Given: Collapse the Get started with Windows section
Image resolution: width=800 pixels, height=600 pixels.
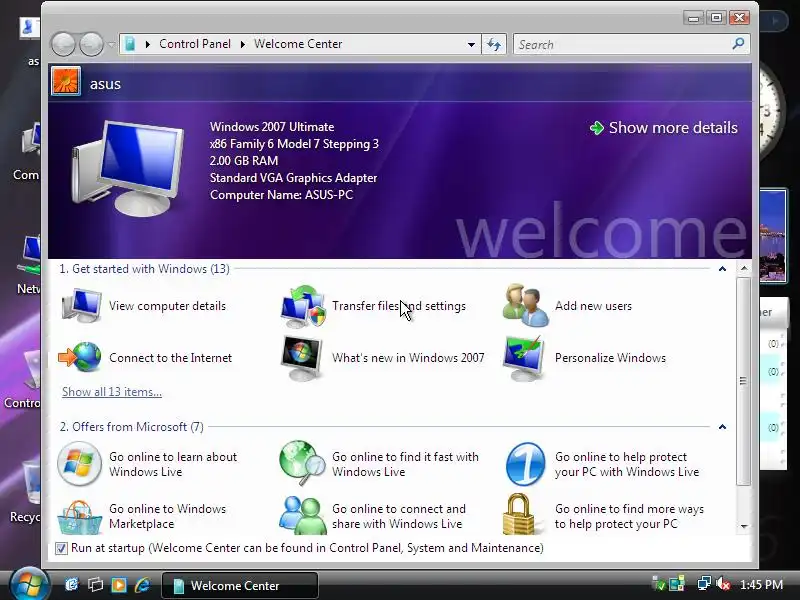Looking at the screenshot, I should (722, 269).
